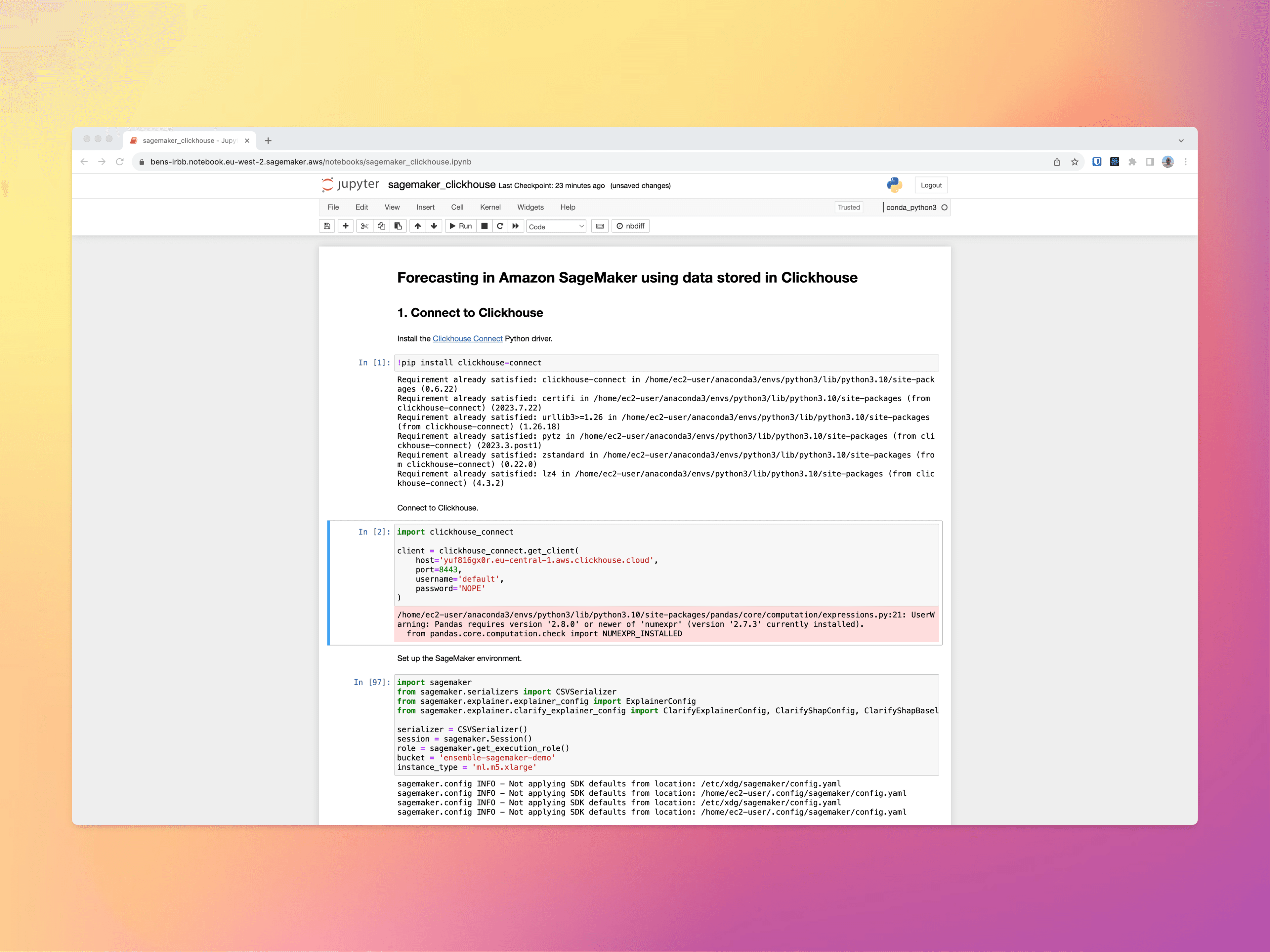Screen dimensions: 1270x952
Task: Paste cells below using the clipboard icon
Action: click(x=398, y=226)
